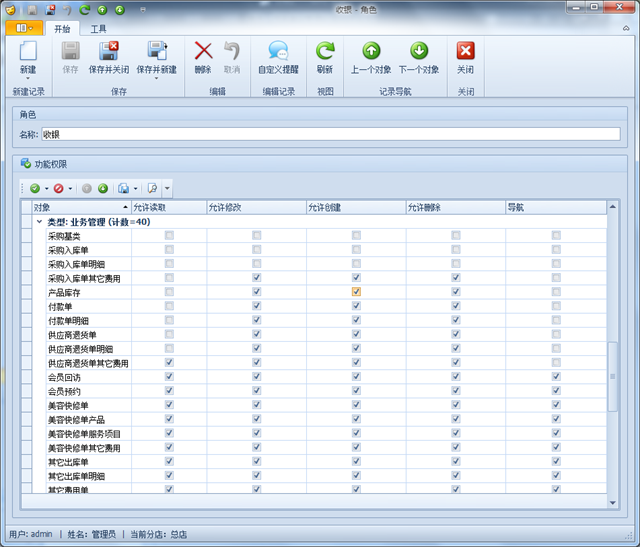Click the 允许删除 column header
The height and width of the screenshot is (547, 640).
pos(456,207)
